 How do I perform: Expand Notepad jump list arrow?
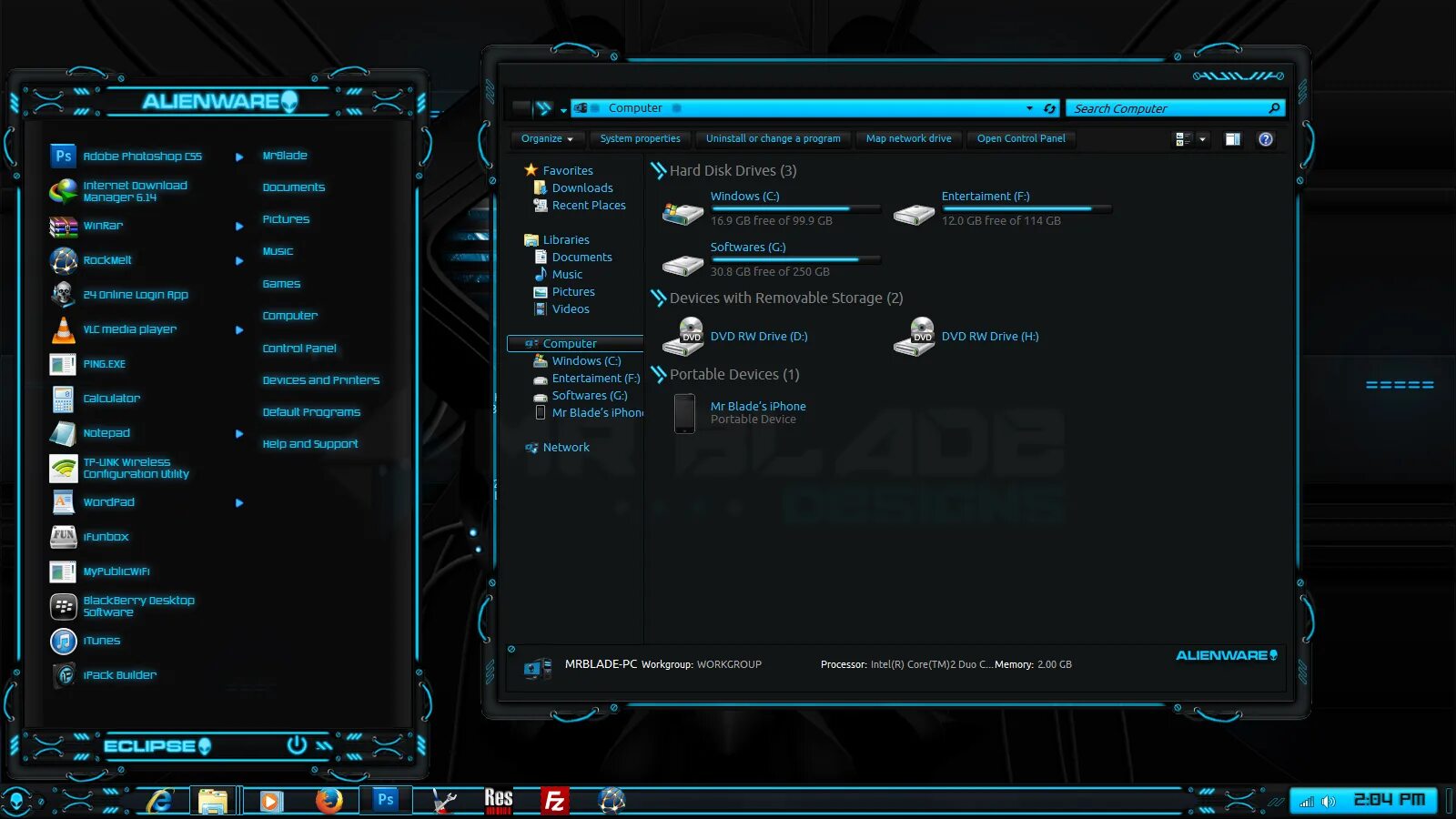(239, 433)
